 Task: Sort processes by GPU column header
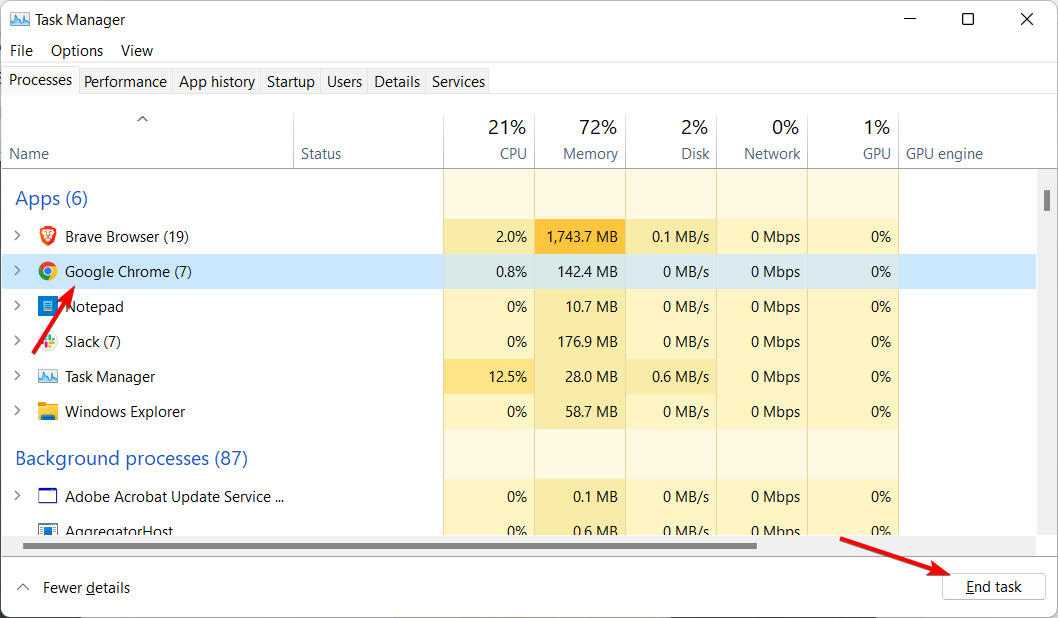click(x=853, y=140)
